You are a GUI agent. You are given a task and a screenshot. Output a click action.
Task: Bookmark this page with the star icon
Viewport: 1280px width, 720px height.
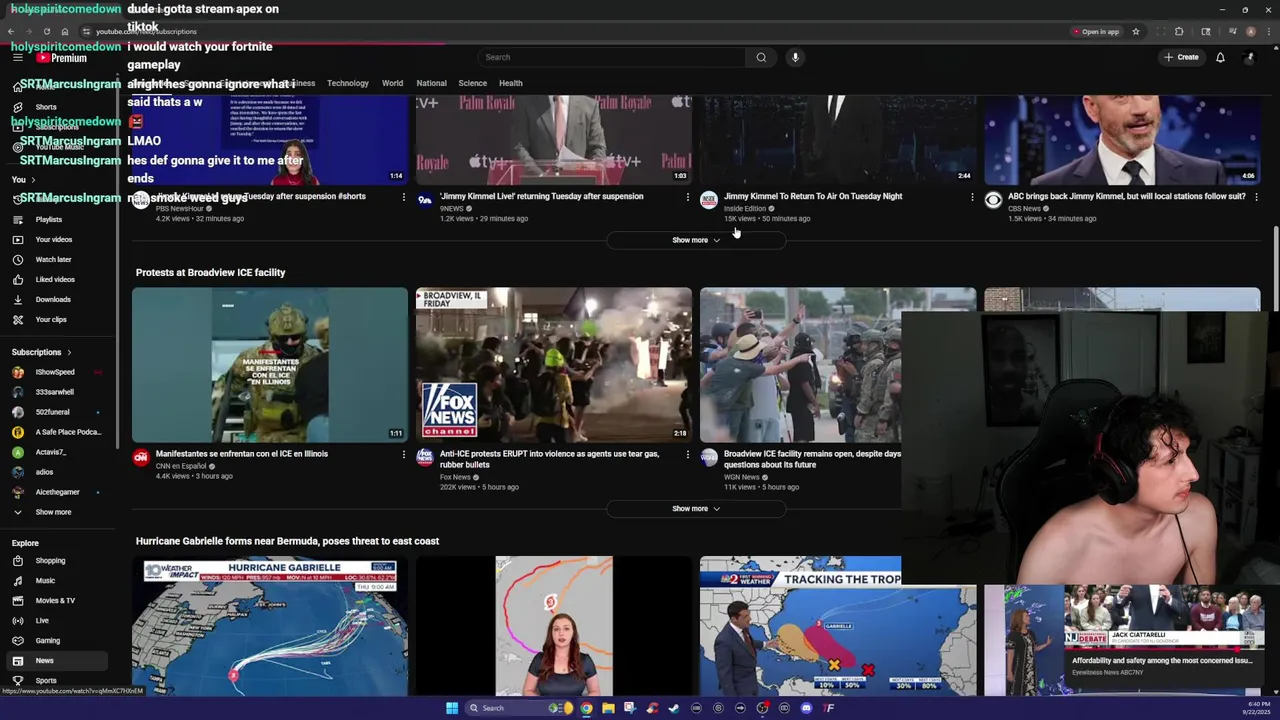click(x=1136, y=31)
